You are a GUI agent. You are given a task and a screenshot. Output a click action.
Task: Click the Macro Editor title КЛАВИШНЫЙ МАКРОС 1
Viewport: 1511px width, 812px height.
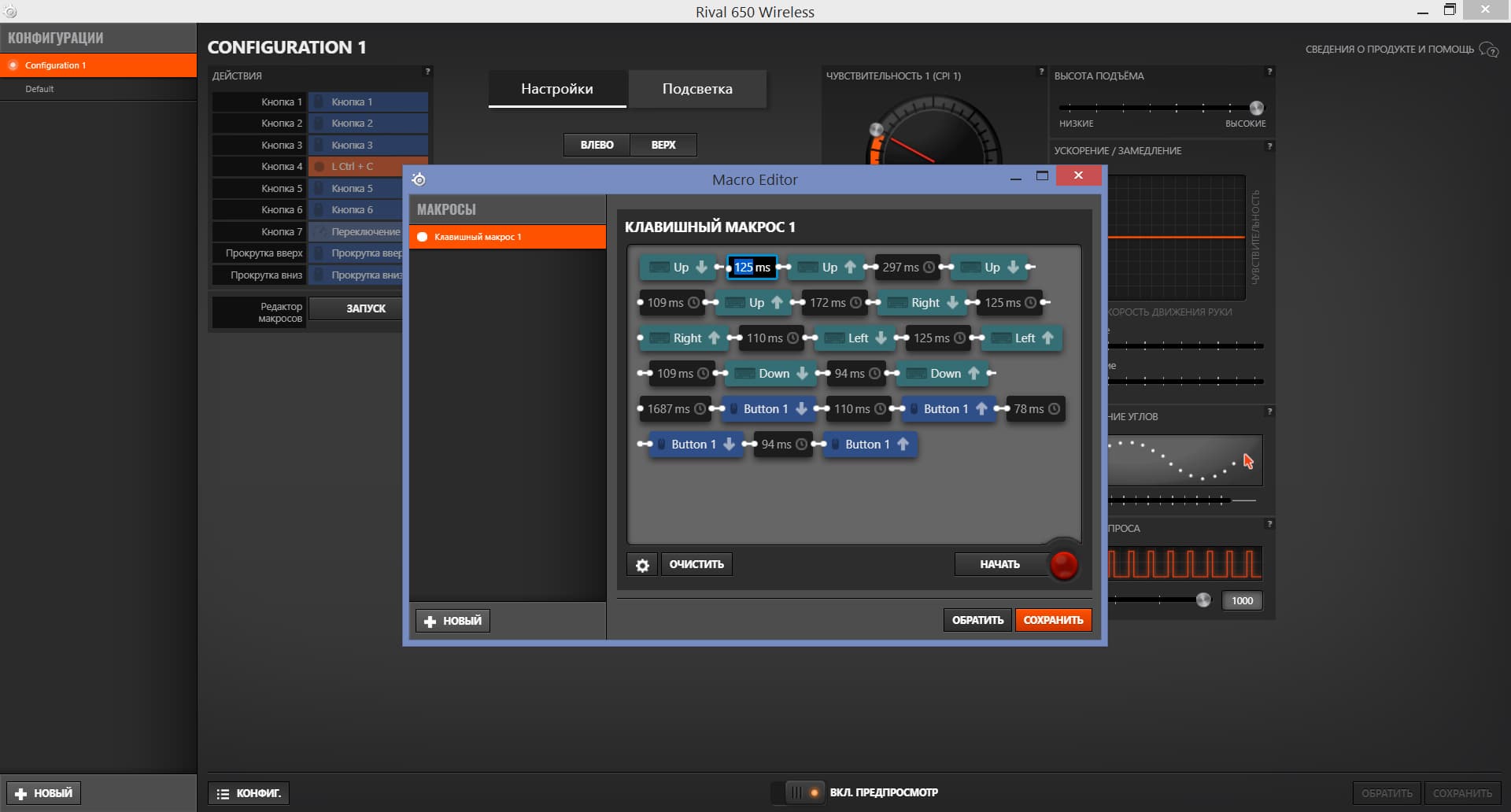[x=710, y=227]
